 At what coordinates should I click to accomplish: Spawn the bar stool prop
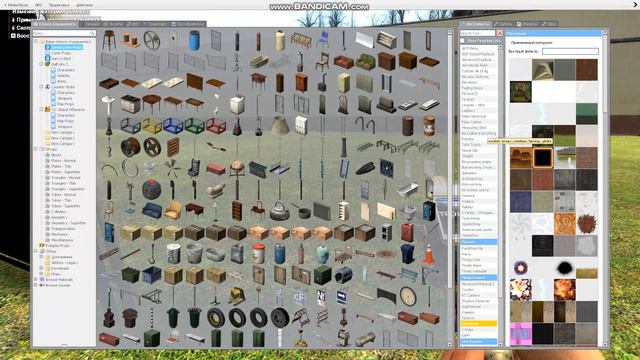coord(109,41)
